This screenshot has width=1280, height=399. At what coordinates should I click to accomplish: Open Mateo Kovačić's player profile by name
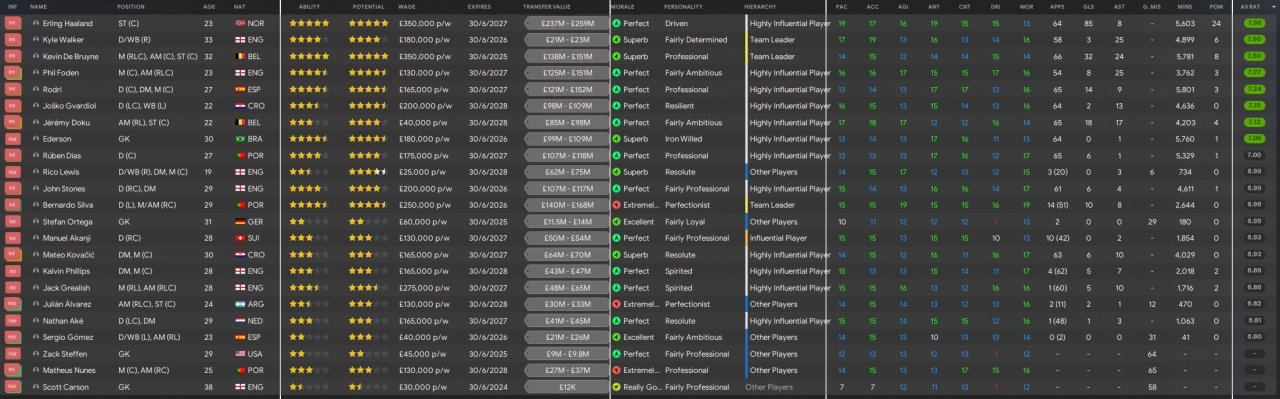pyautogui.click(x=68, y=255)
